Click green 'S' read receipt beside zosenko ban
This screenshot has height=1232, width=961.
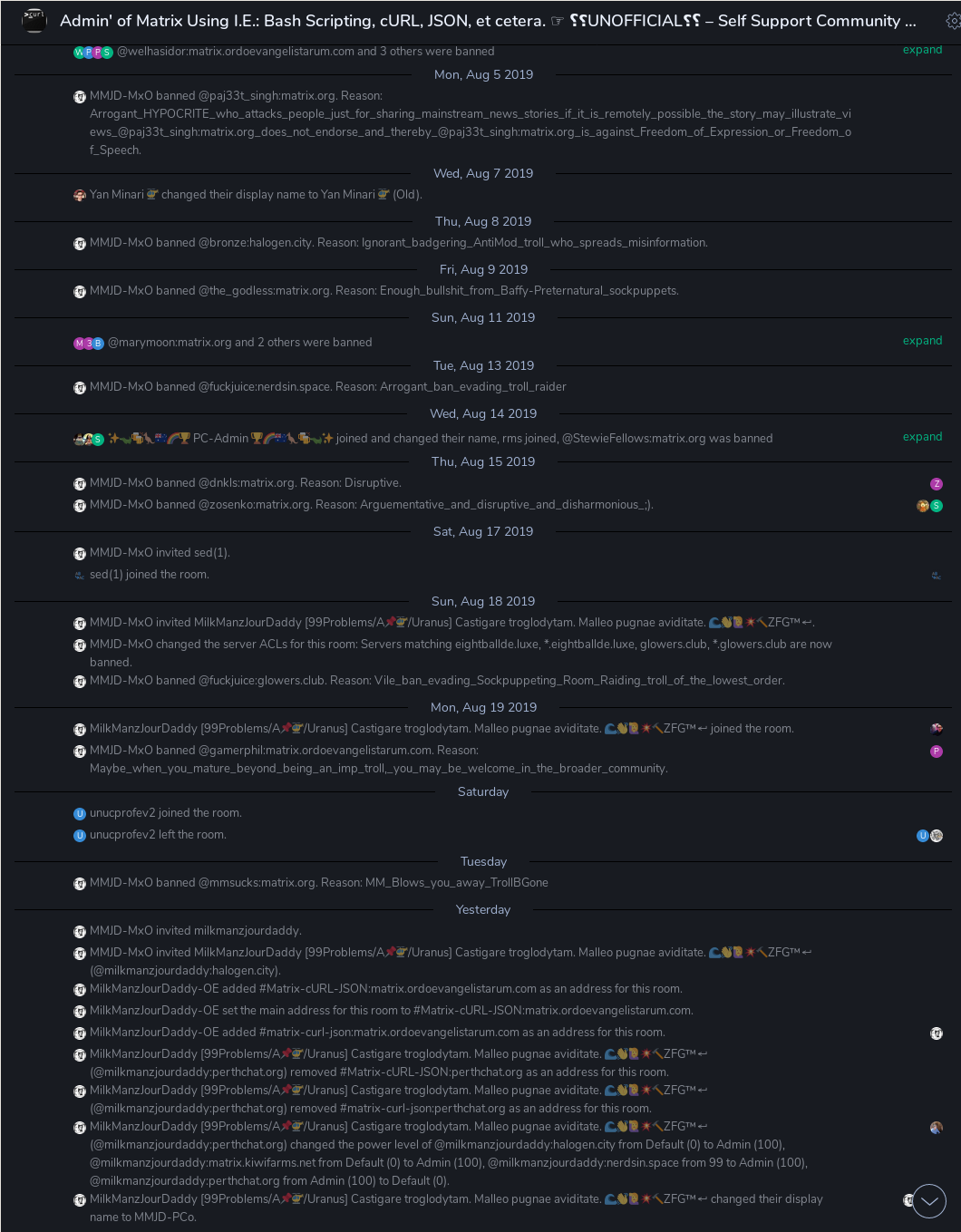(937, 506)
